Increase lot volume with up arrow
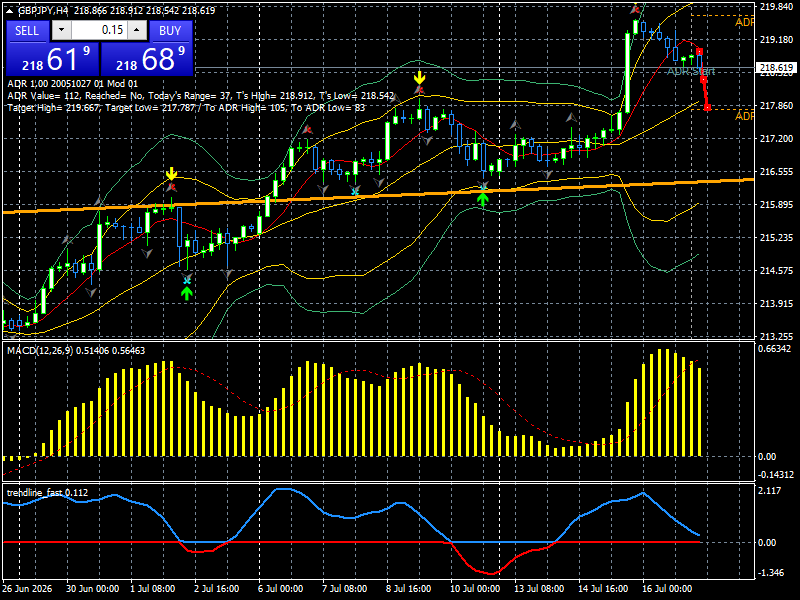 click(x=137, y=30)
